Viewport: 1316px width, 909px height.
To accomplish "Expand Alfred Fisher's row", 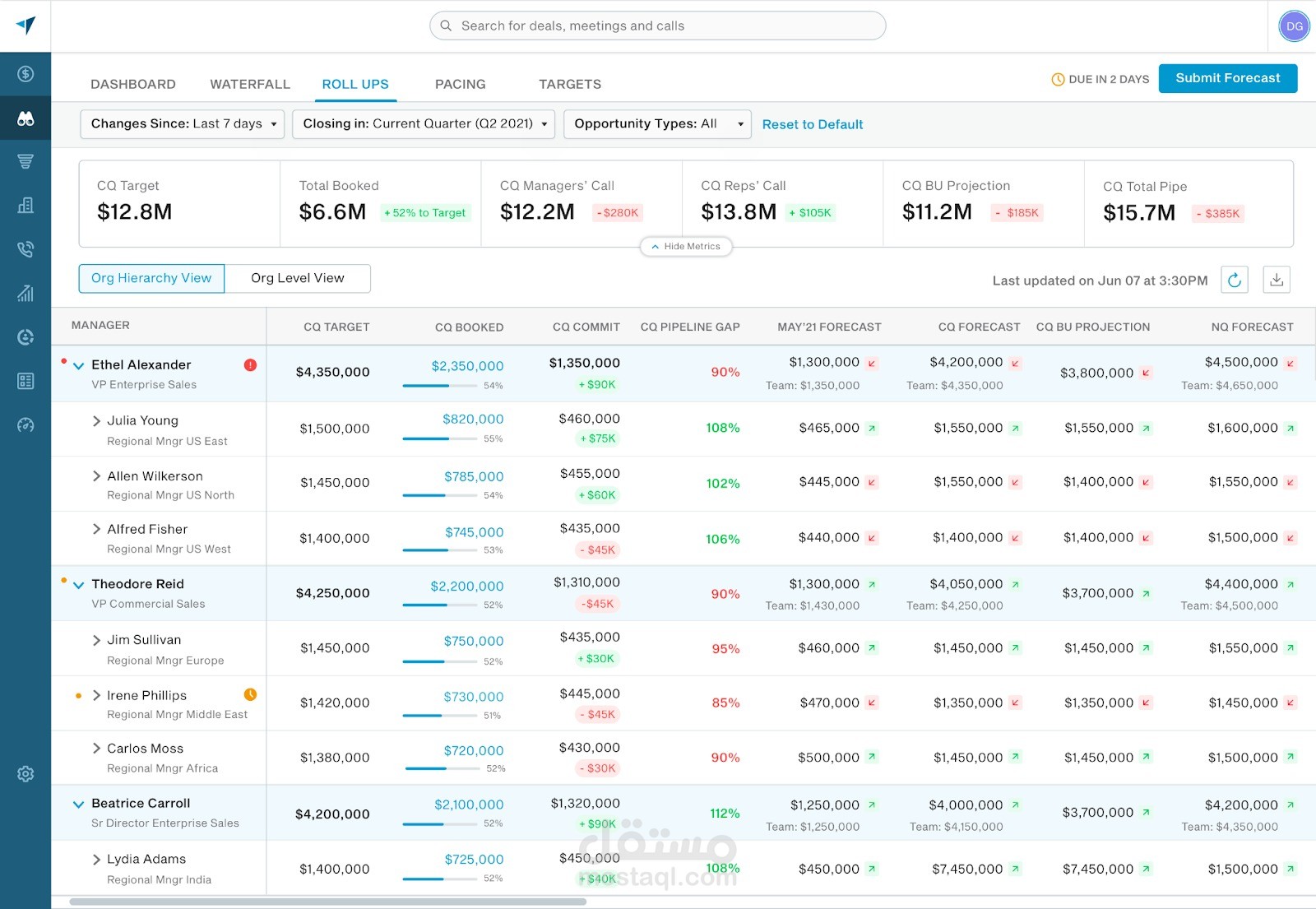I will (x=97, y=529).
